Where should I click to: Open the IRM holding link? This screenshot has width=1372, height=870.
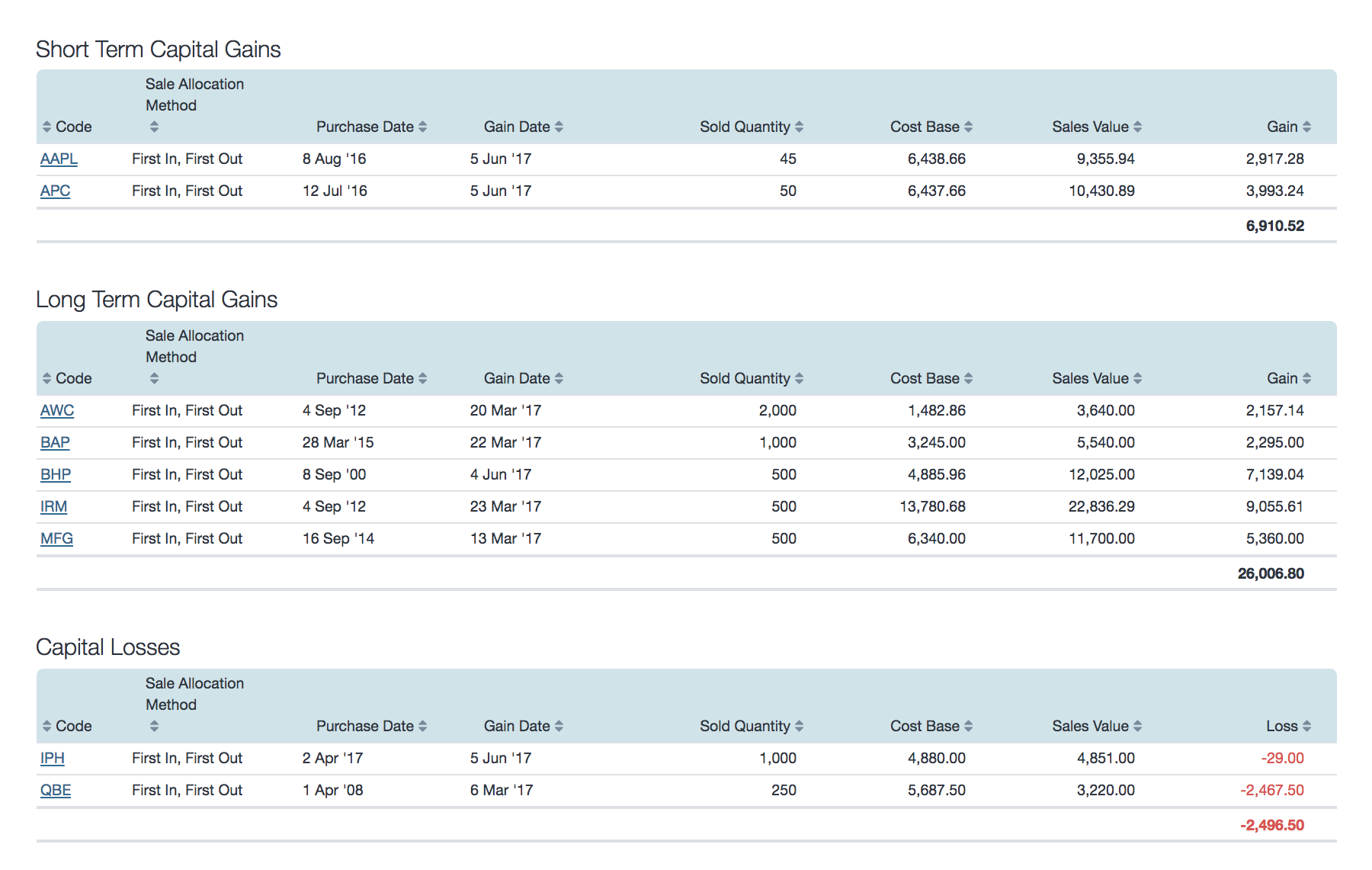click(53, 506)
